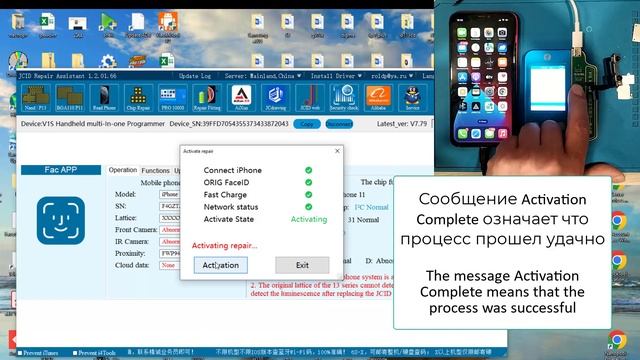
Task: Open the Nand P13 module
Action: click(36, 98)
